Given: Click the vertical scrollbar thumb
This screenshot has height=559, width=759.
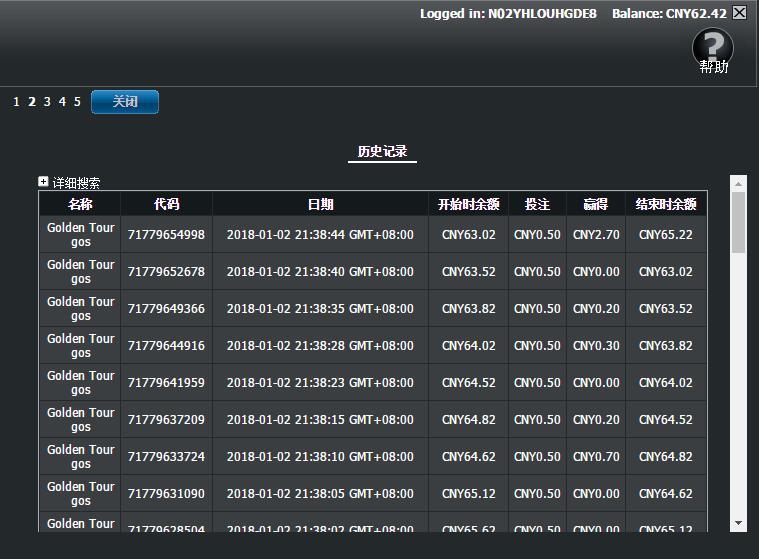Looking at the screenshot, I should 739,222.
